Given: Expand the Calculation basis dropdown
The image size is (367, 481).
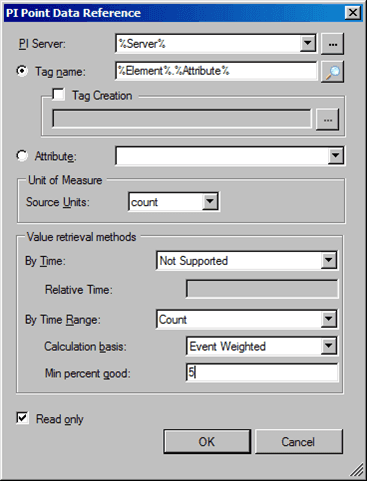Looking at the screenshot, I should [x=329, y=346].
